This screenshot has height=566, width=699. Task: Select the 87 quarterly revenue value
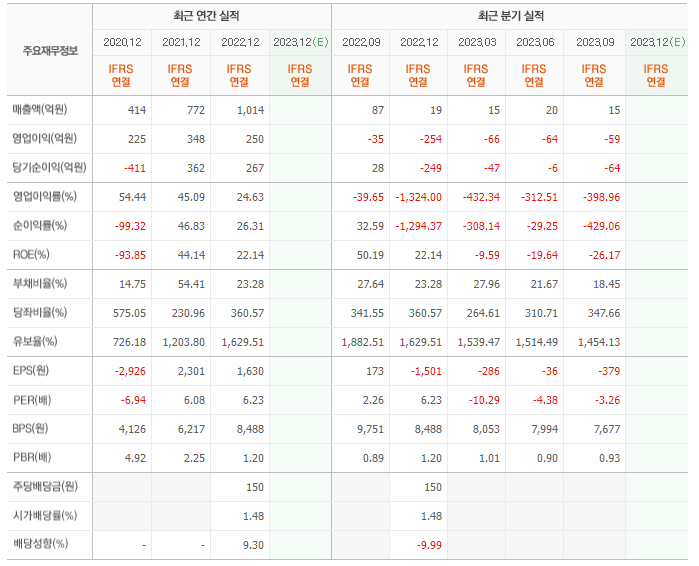(378, 110)
